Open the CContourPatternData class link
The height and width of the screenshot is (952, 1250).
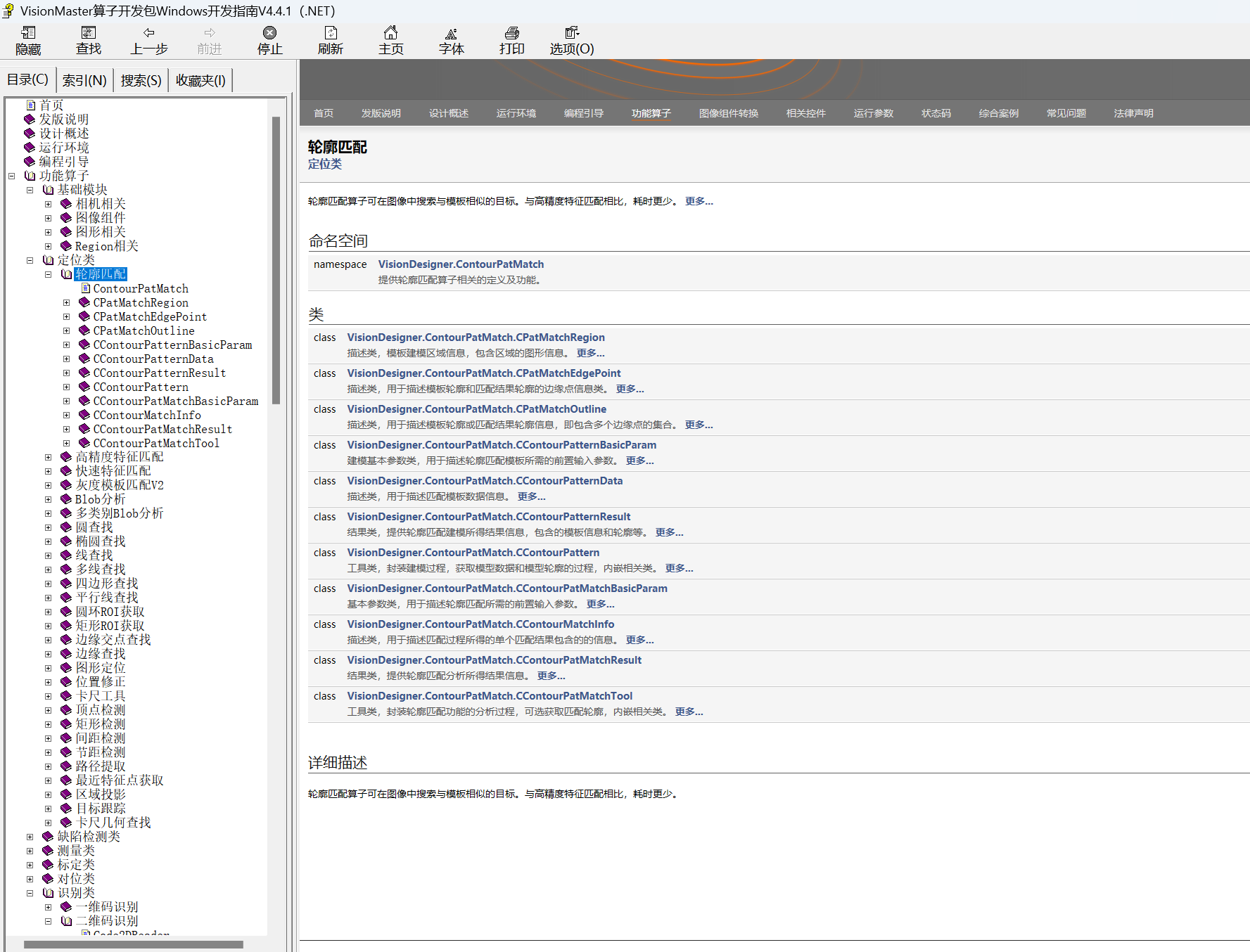coord(485,481)
